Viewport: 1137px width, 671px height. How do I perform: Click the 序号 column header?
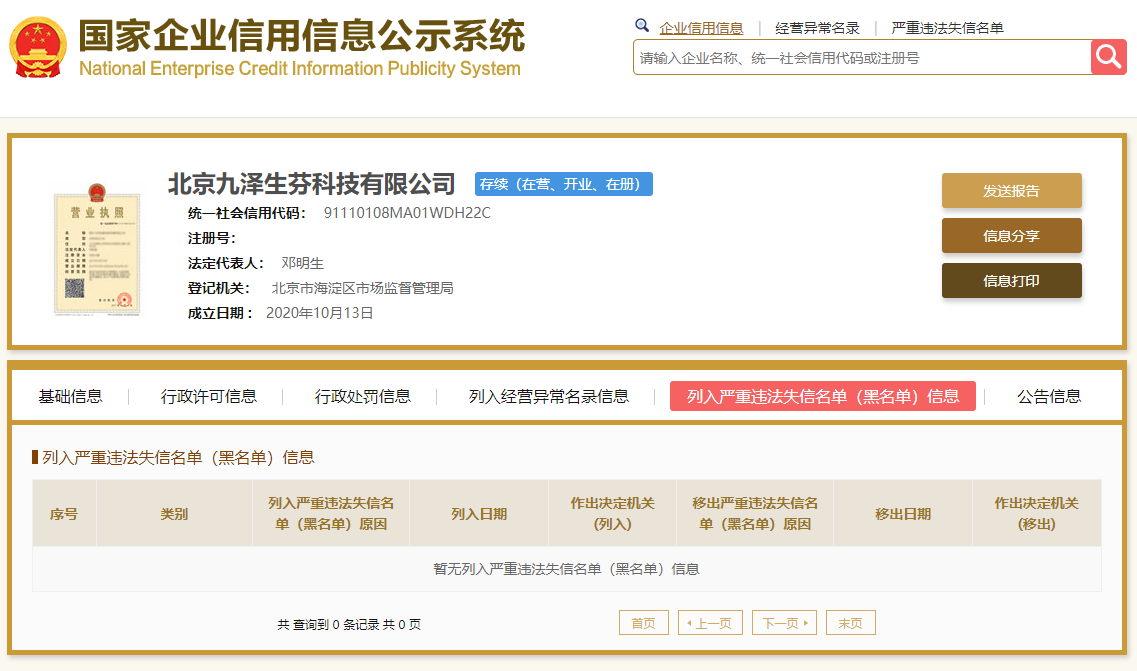[64, 514]
